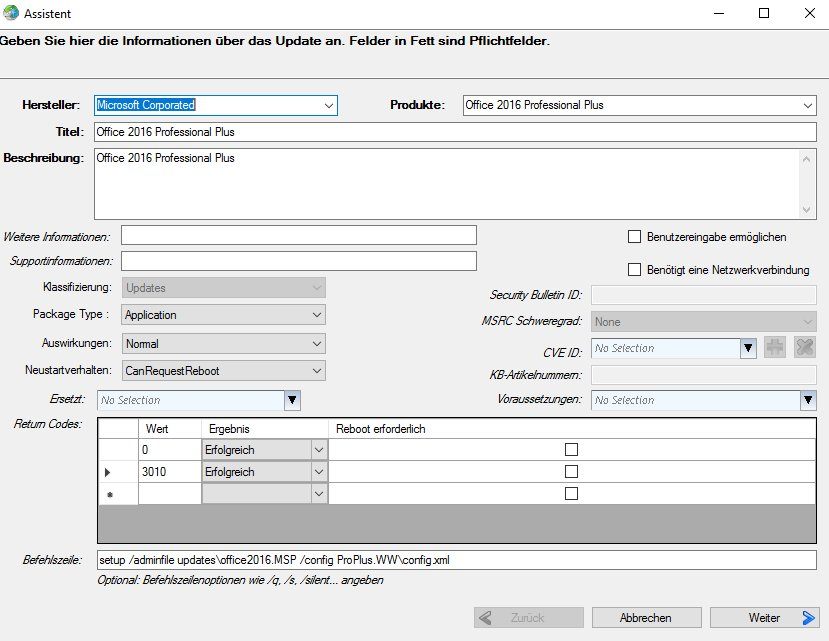
Task: Check Reboot erforderlich in the empty new row
Action: [571, 493]
